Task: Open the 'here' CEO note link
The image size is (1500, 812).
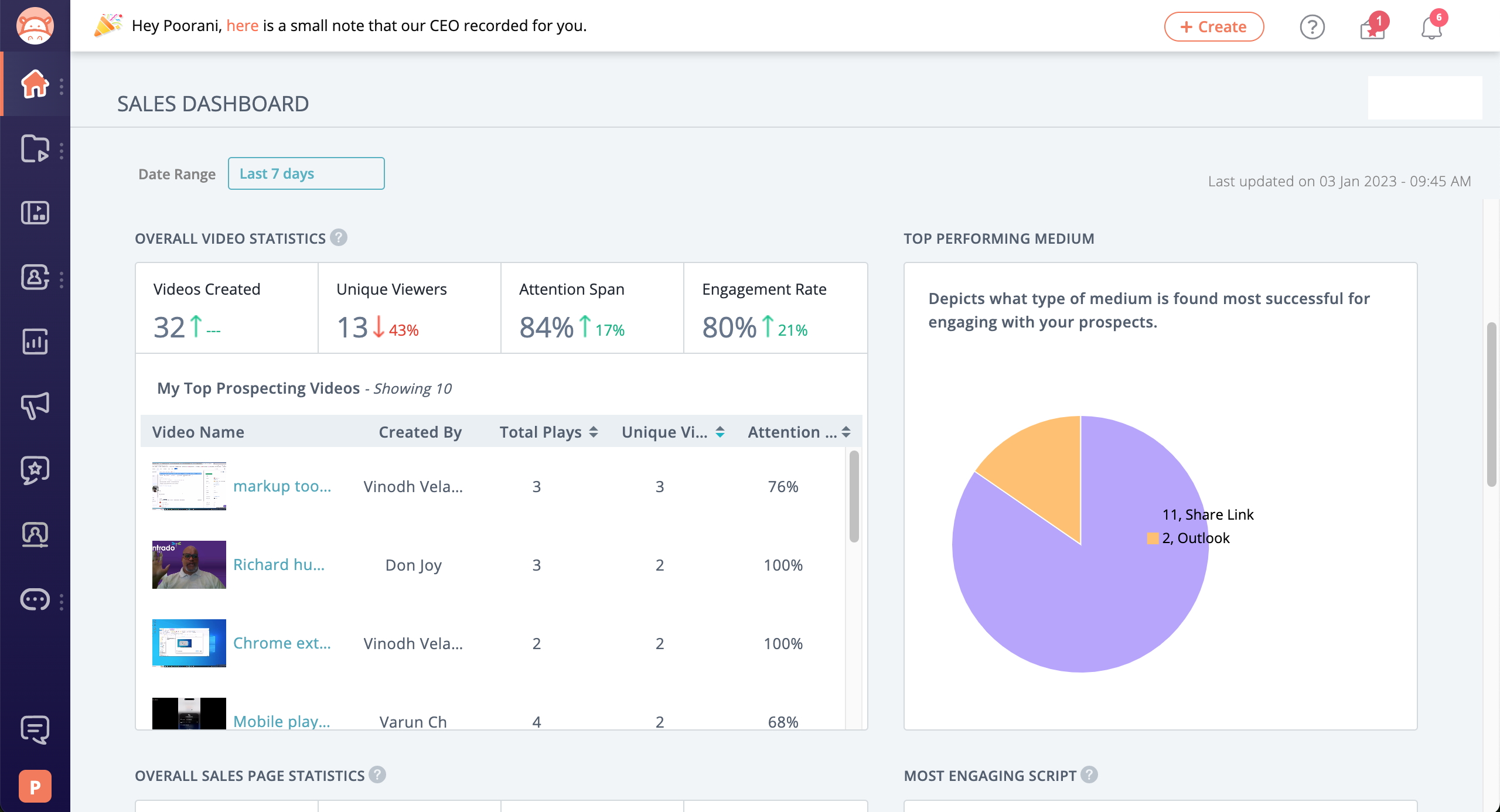Action: coord(242,26)
